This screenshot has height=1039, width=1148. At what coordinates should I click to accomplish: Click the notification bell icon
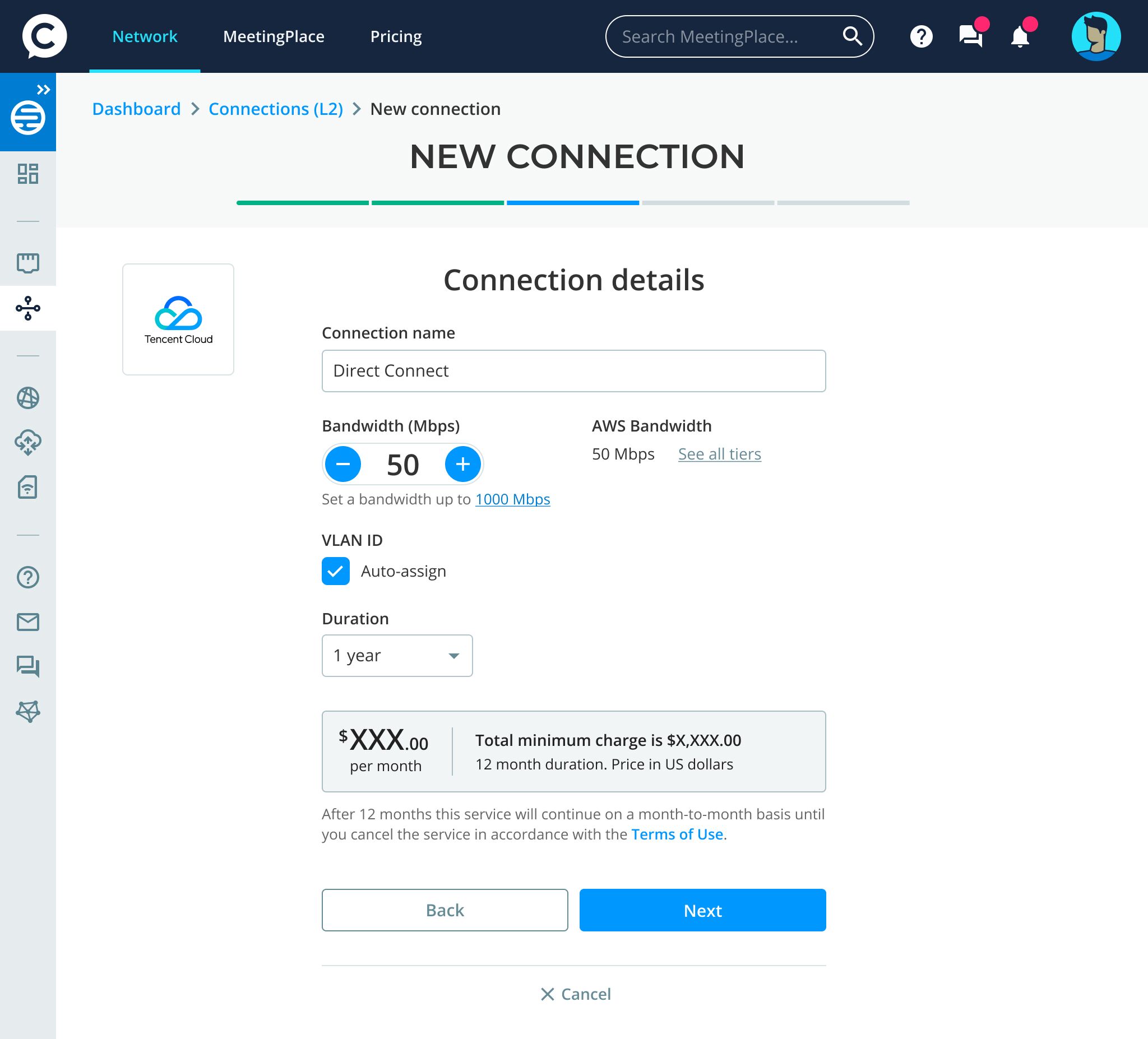click(x=1019, y=38)
